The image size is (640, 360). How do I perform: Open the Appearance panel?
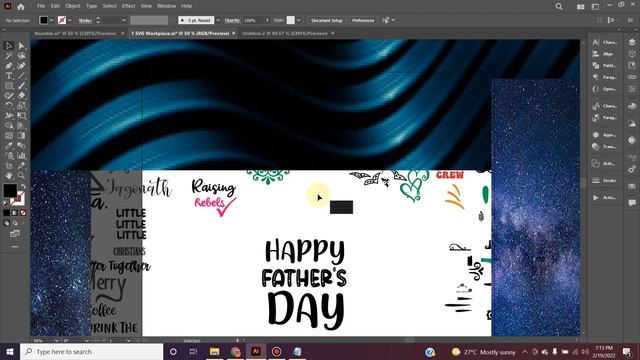(604, 135)
